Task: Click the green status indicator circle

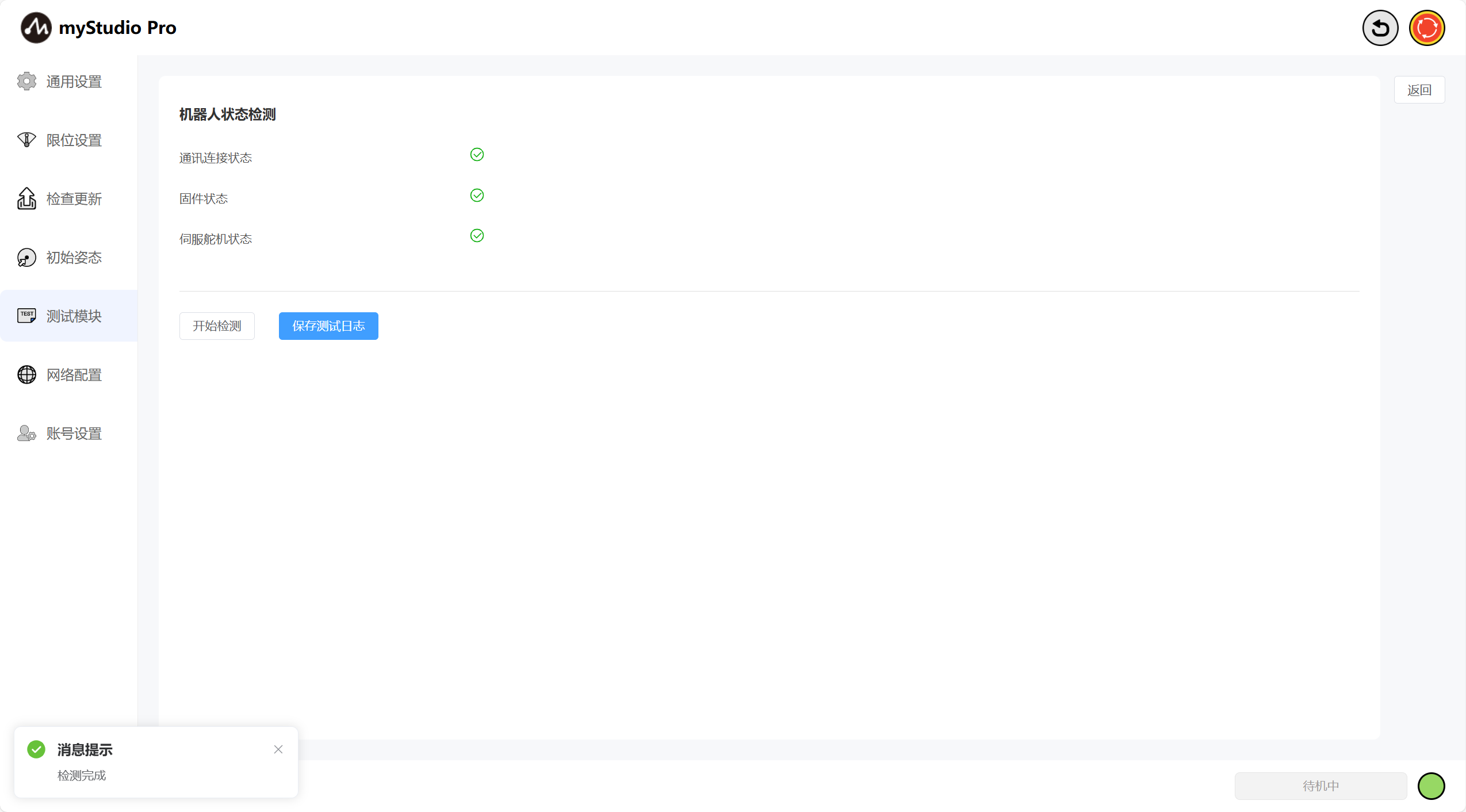Action: (x=1431, y=786)
